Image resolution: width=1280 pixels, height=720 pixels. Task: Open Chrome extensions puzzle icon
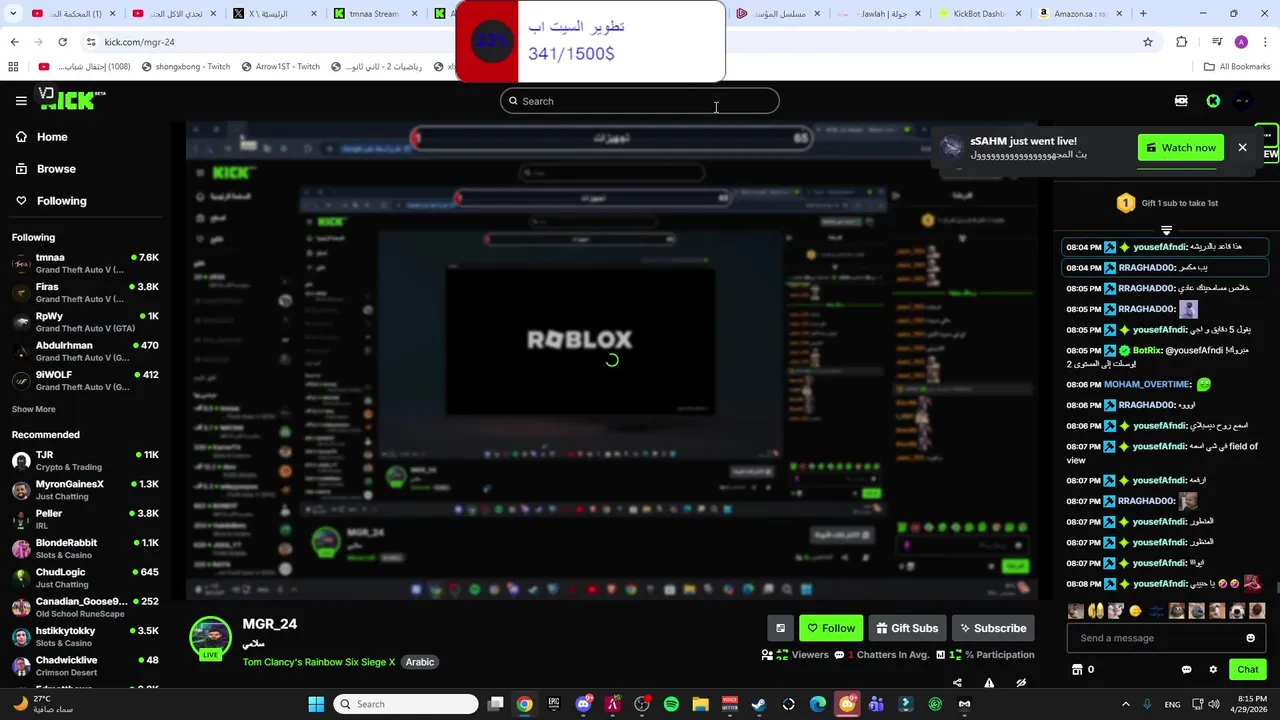coord(1181,42)
